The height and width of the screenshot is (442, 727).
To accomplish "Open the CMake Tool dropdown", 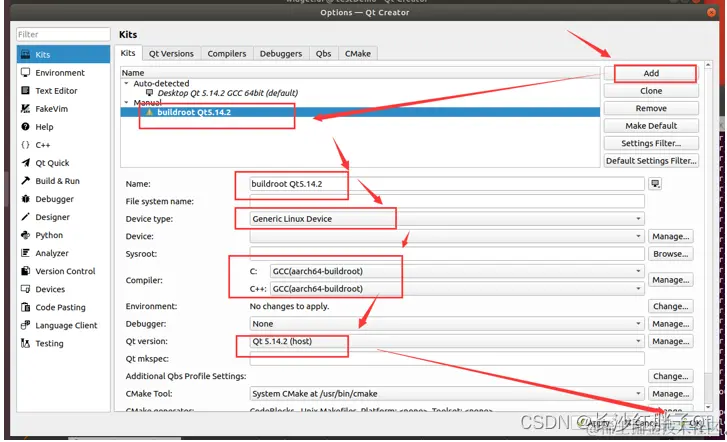I will click(x=447, y=394).
